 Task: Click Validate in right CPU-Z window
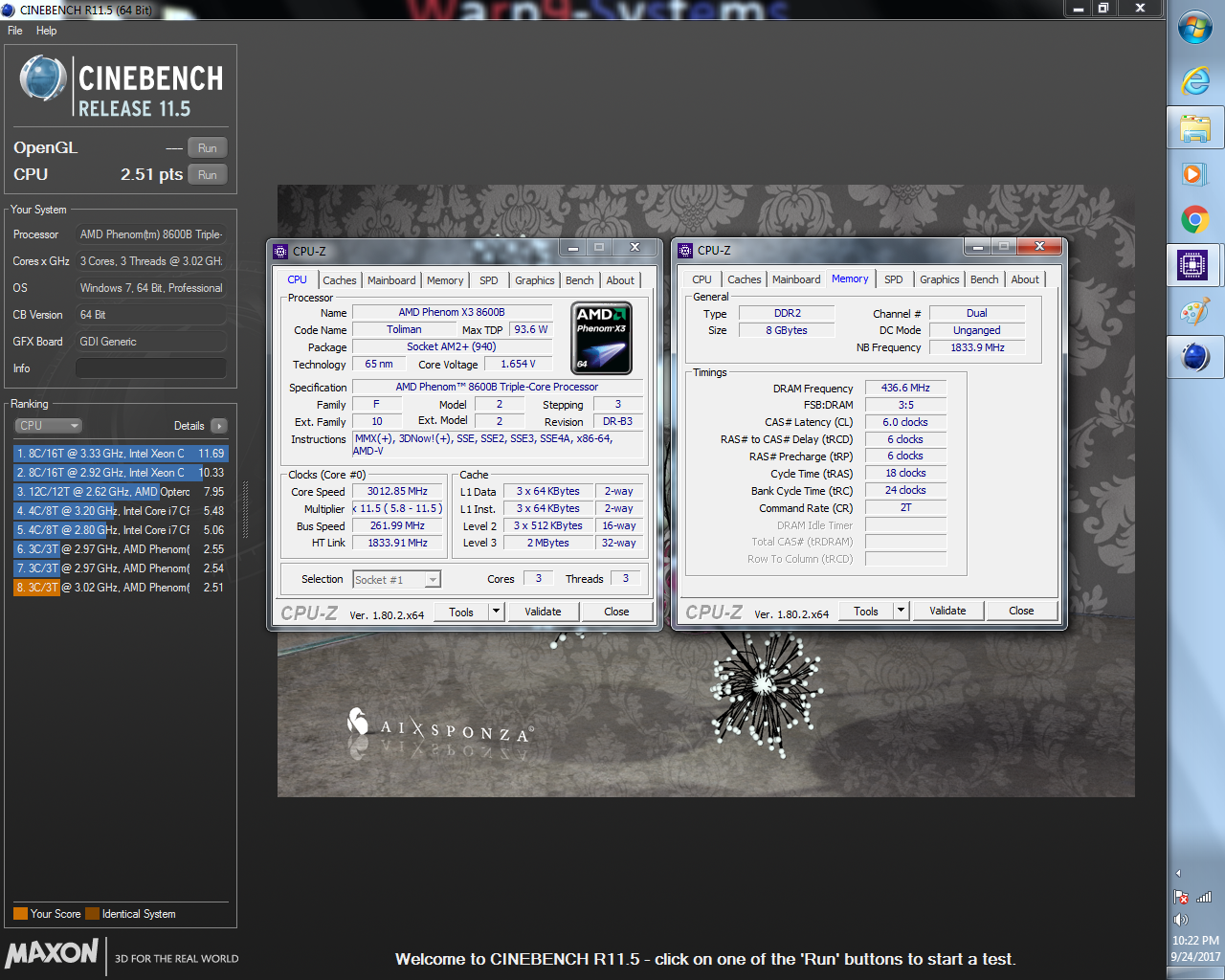coord(947,611)
